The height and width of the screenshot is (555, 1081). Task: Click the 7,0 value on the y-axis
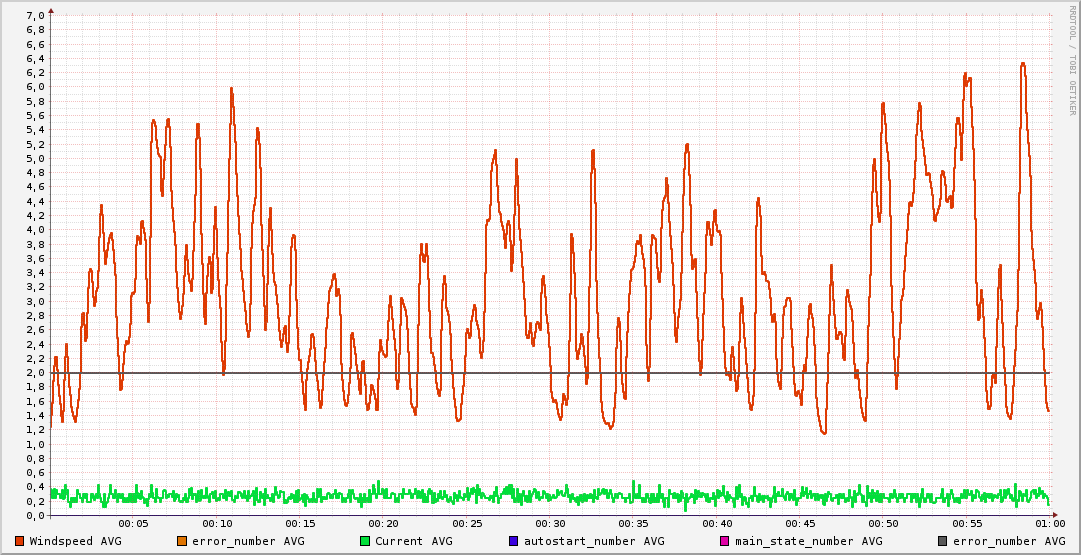point(34,16)
